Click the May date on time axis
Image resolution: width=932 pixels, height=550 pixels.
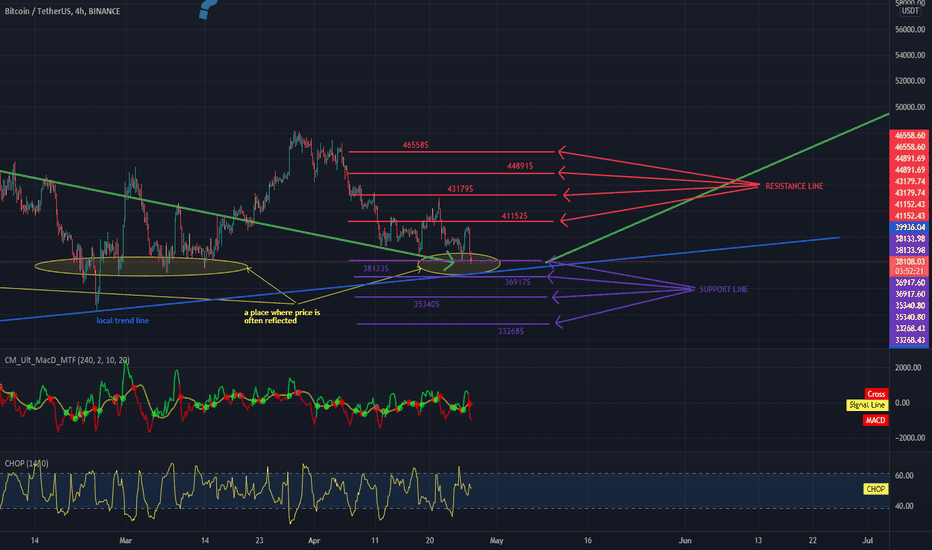tap(496, 540)
